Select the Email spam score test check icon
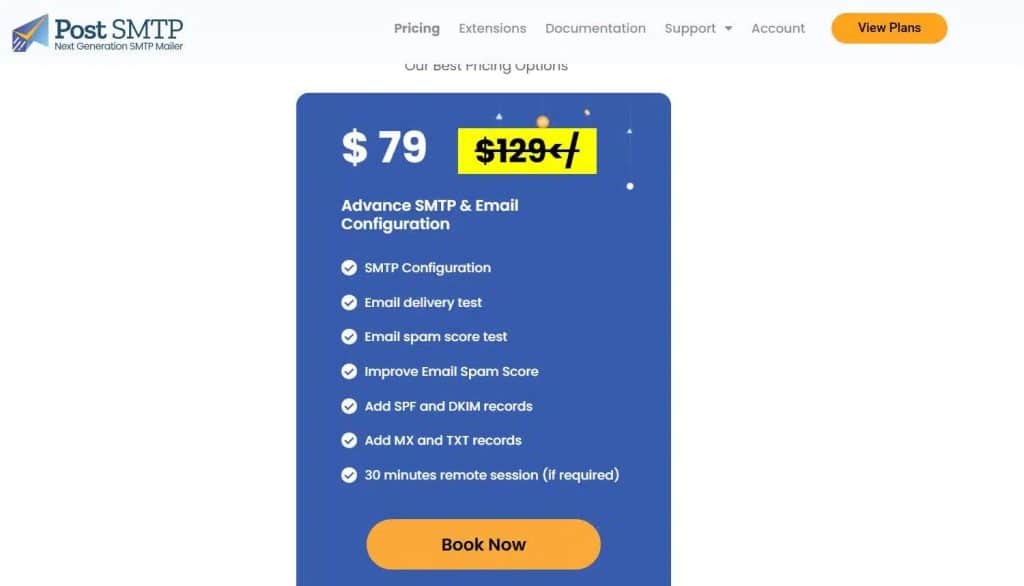The height and width of the screenshot is (586, 1024). [349, 337]
